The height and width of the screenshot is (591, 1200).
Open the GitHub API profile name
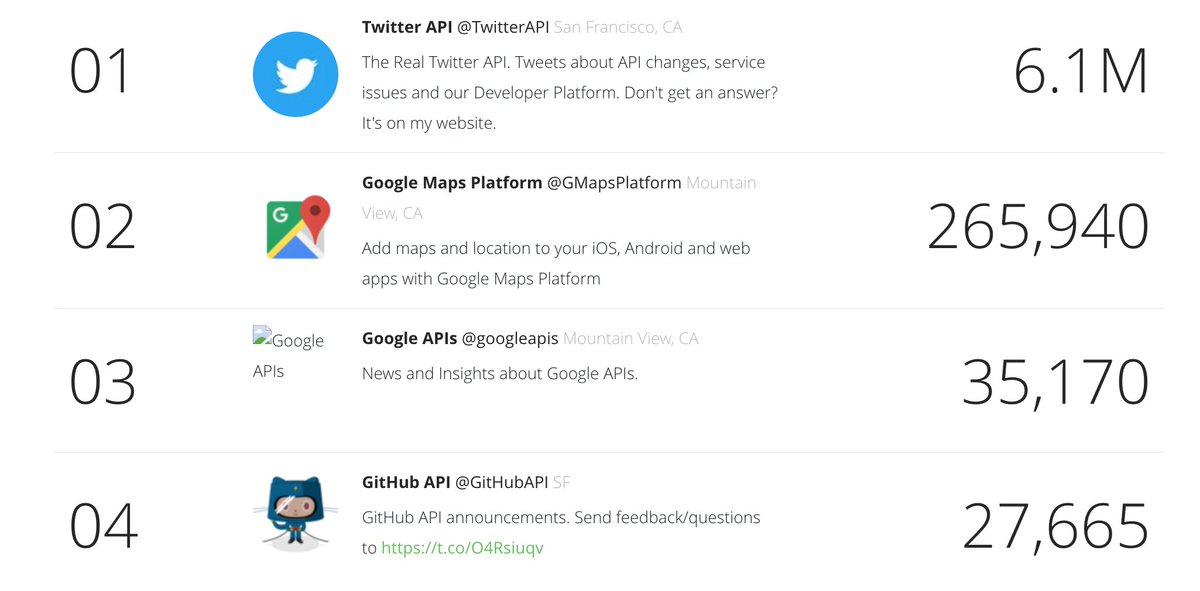point(406,483)
